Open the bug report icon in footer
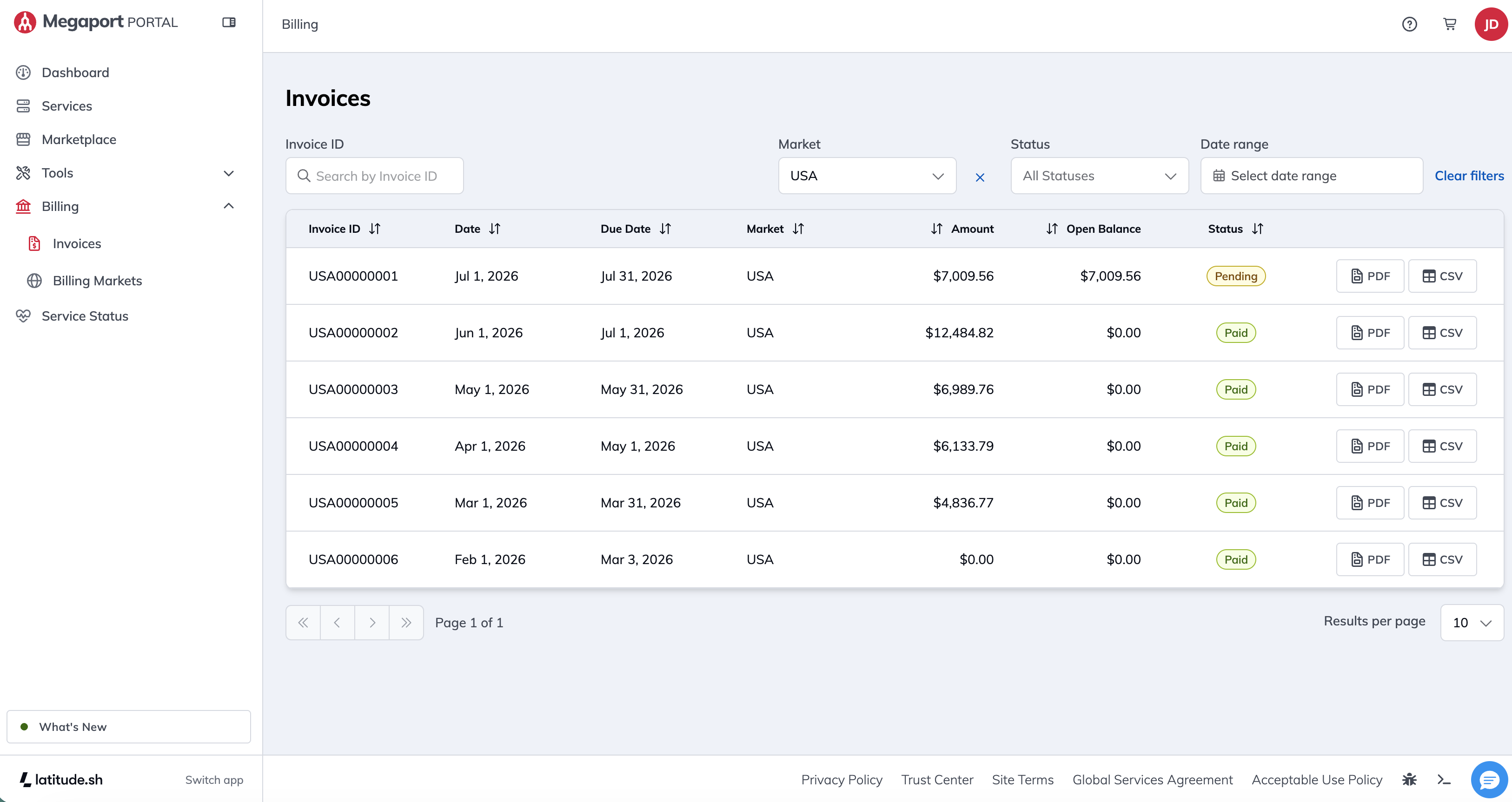Image resolution: width=1512 pixels, height=802 pixels. [x=1409, y=780]
